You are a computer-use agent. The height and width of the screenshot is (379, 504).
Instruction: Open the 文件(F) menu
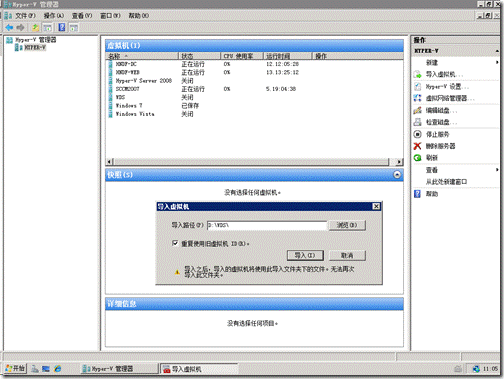[25, 16]
